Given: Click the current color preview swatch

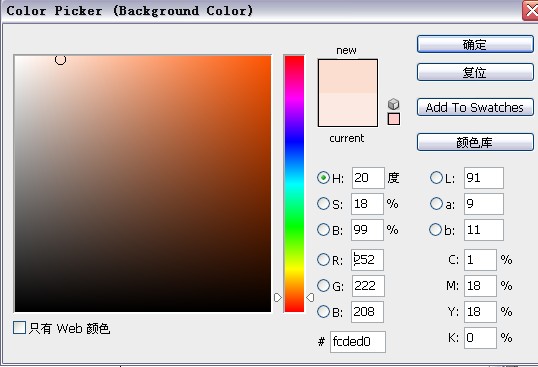Looking at the screenshot, I should click(348, 109).
